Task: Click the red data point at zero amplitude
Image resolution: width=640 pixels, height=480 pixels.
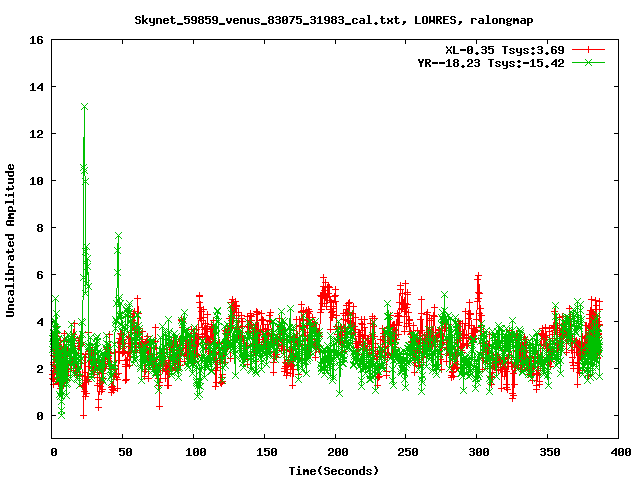Action: 83,416
